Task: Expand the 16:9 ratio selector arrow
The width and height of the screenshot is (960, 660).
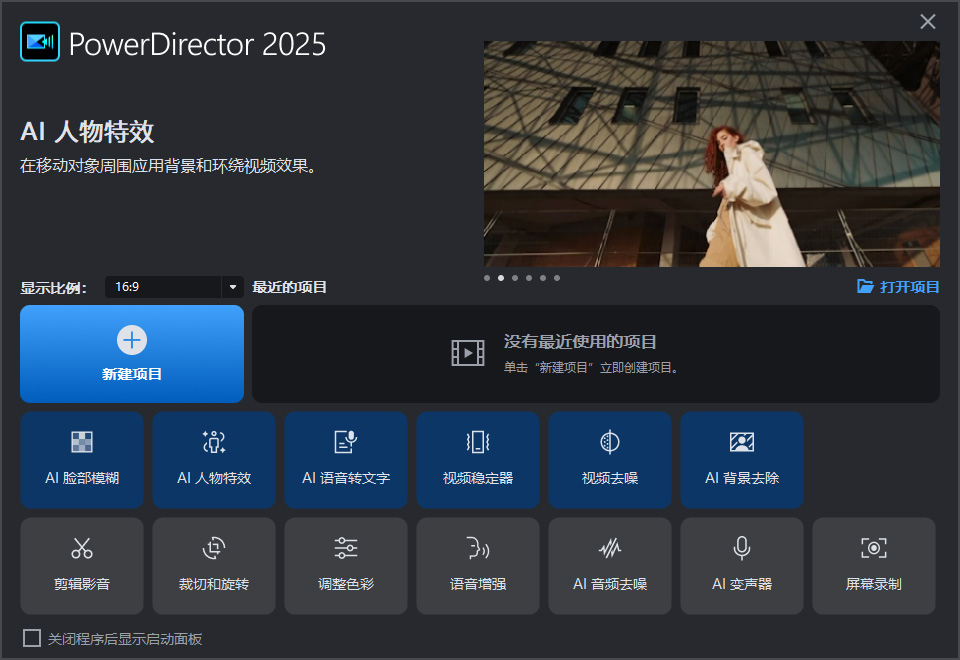Action: 232,287
